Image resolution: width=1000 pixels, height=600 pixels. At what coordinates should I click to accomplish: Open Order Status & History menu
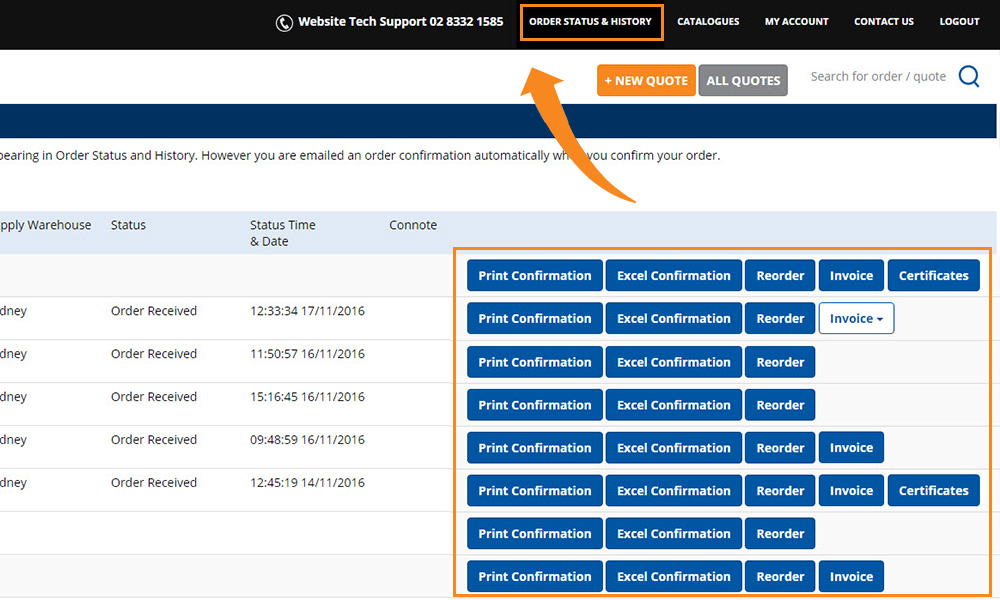pyautogui.click(x=590, y=22)
